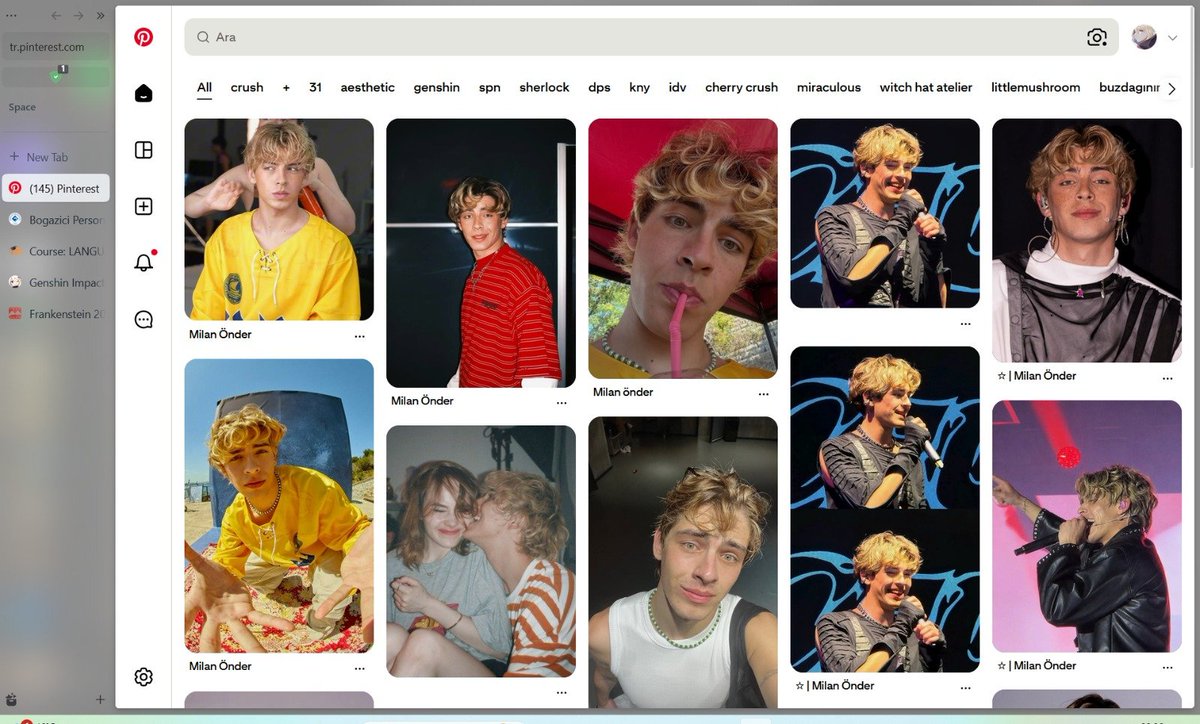Switch to the crush tab
Viewport: 1200px width, 724px height.
tap(247, 87)
